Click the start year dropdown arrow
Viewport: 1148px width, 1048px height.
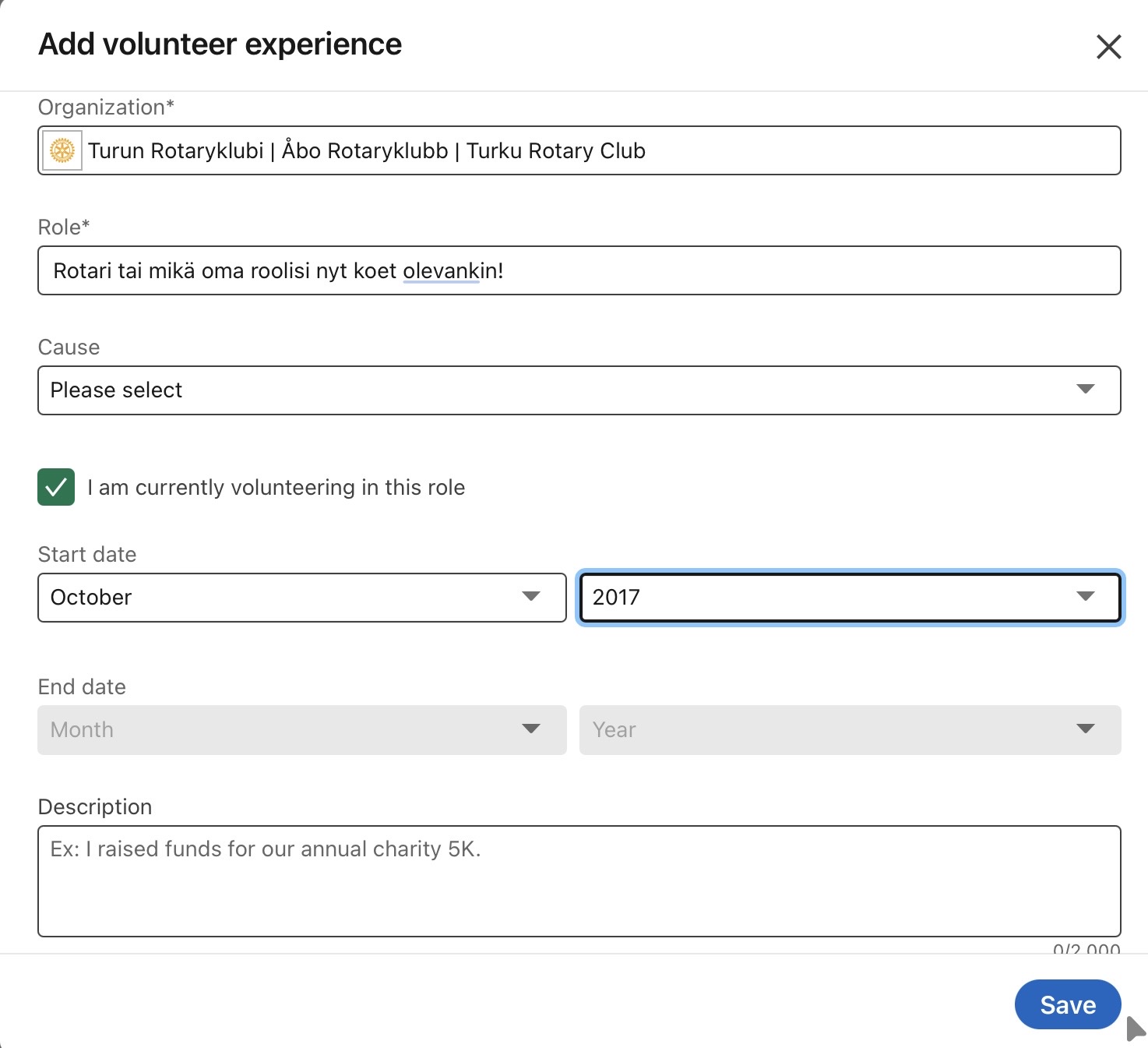click(1085, 597)
